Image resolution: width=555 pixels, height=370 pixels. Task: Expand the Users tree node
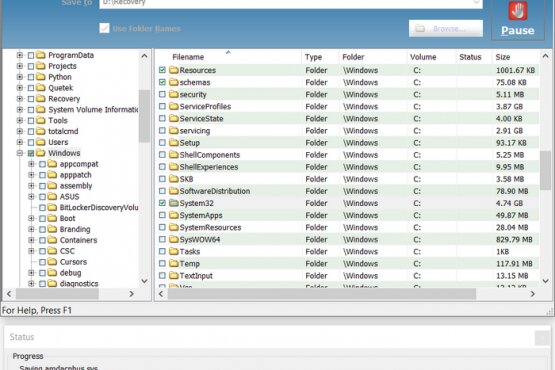(x=20, y=142)
